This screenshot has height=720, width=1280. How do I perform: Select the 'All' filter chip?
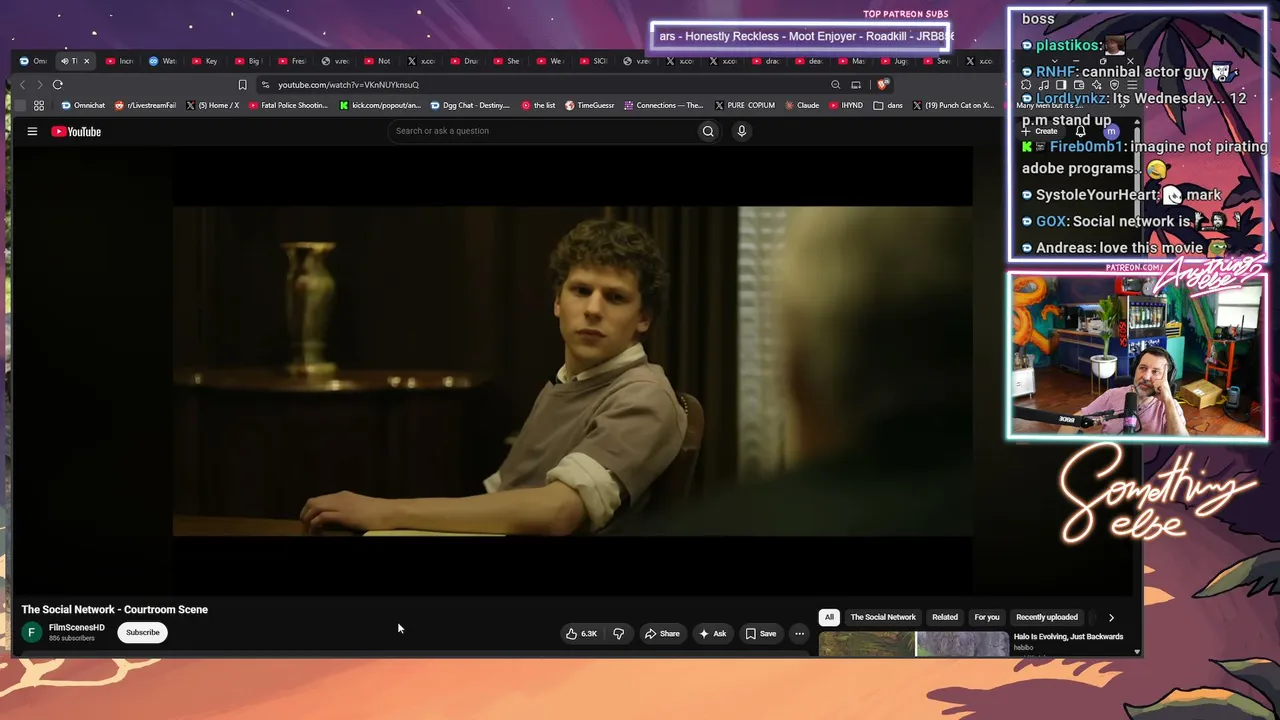[829, 617]
